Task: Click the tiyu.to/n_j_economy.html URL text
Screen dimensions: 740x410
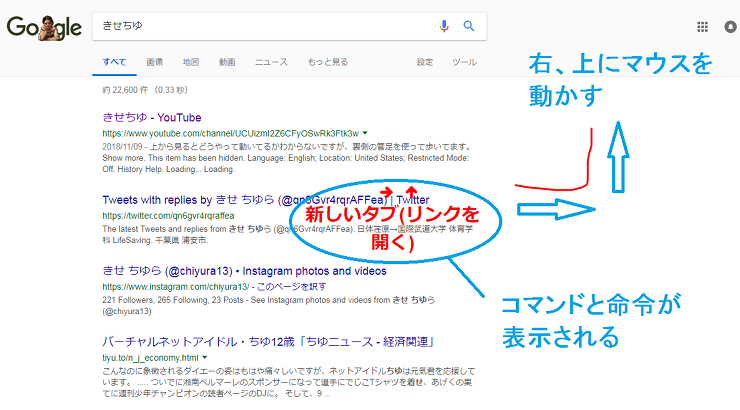Action: click(x=150, y=358)
